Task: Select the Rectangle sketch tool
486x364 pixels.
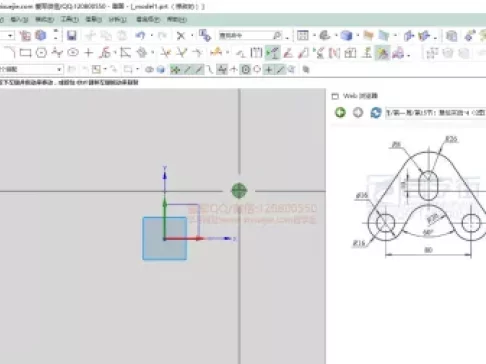Action: pyautogui.click(x=25, y=53)
